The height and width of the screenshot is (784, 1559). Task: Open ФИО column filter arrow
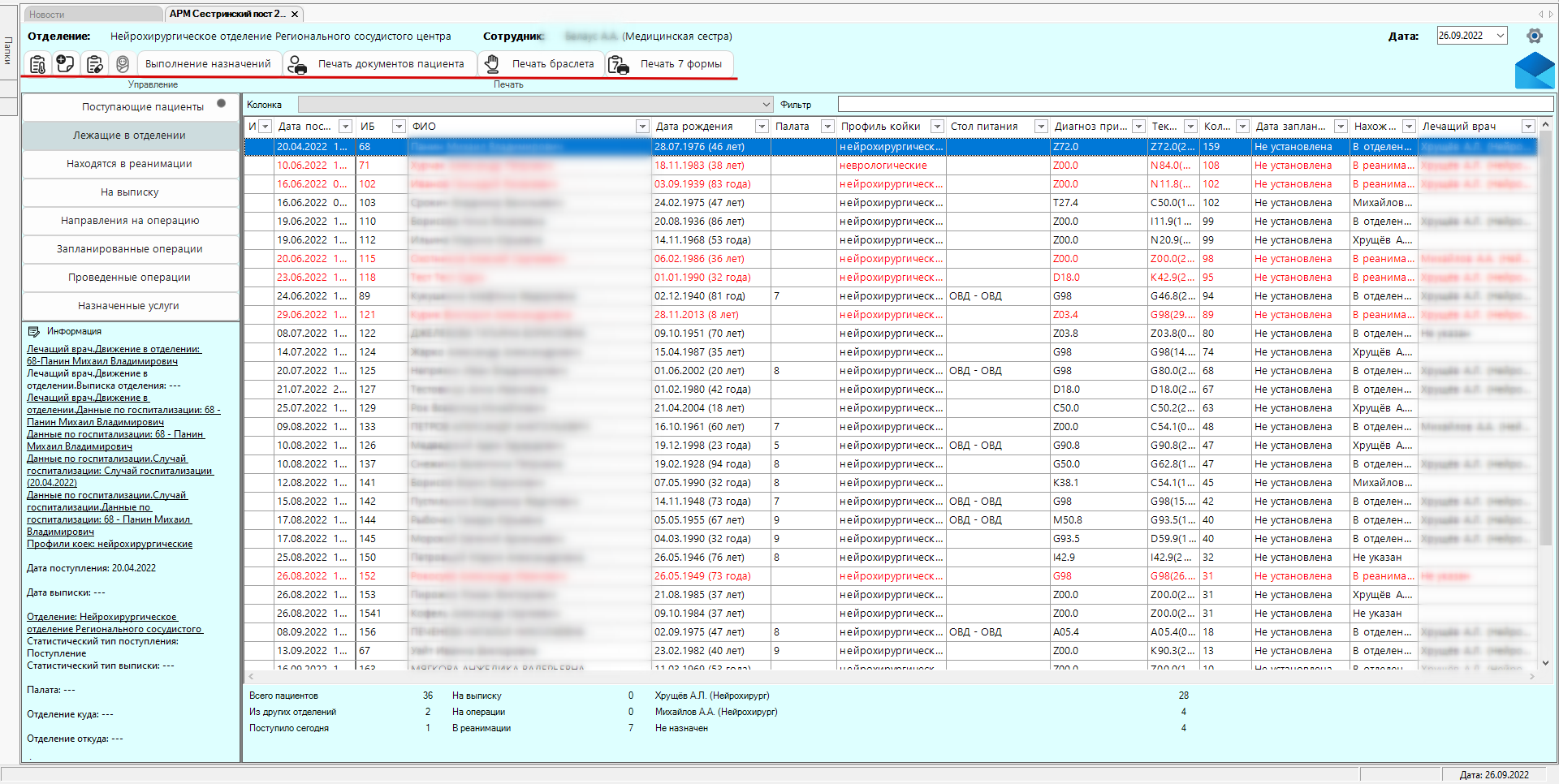click(642, 127)
